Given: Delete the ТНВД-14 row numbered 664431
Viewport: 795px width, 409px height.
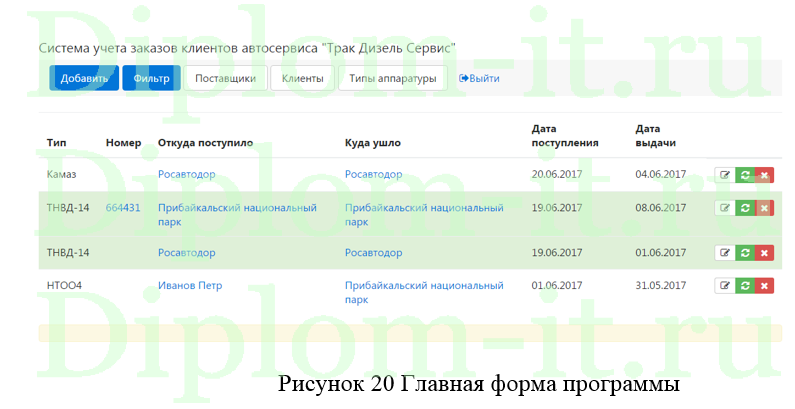Looking at the screenshot, I should [x=764, y=208].
